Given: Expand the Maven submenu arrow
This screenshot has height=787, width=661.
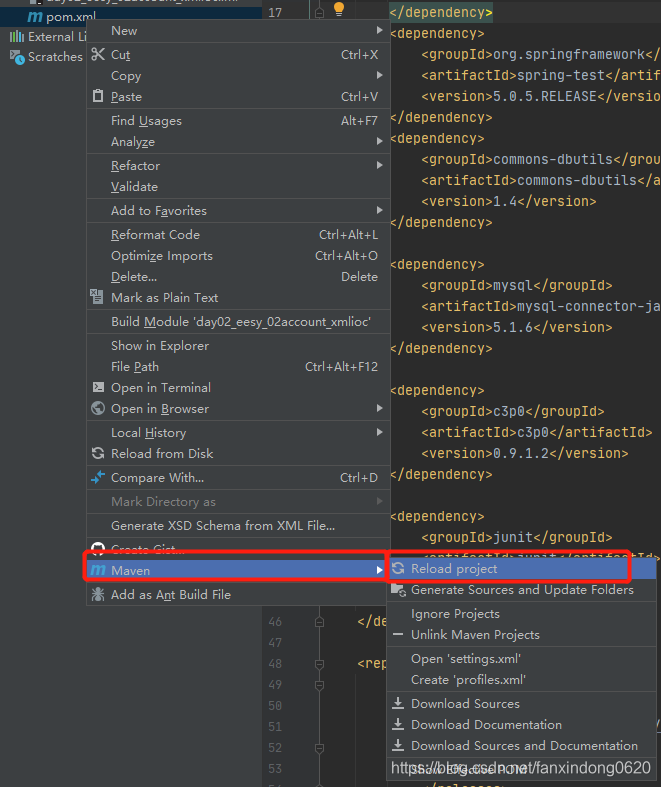Looking at the screenshot, I should click(379, 570).
